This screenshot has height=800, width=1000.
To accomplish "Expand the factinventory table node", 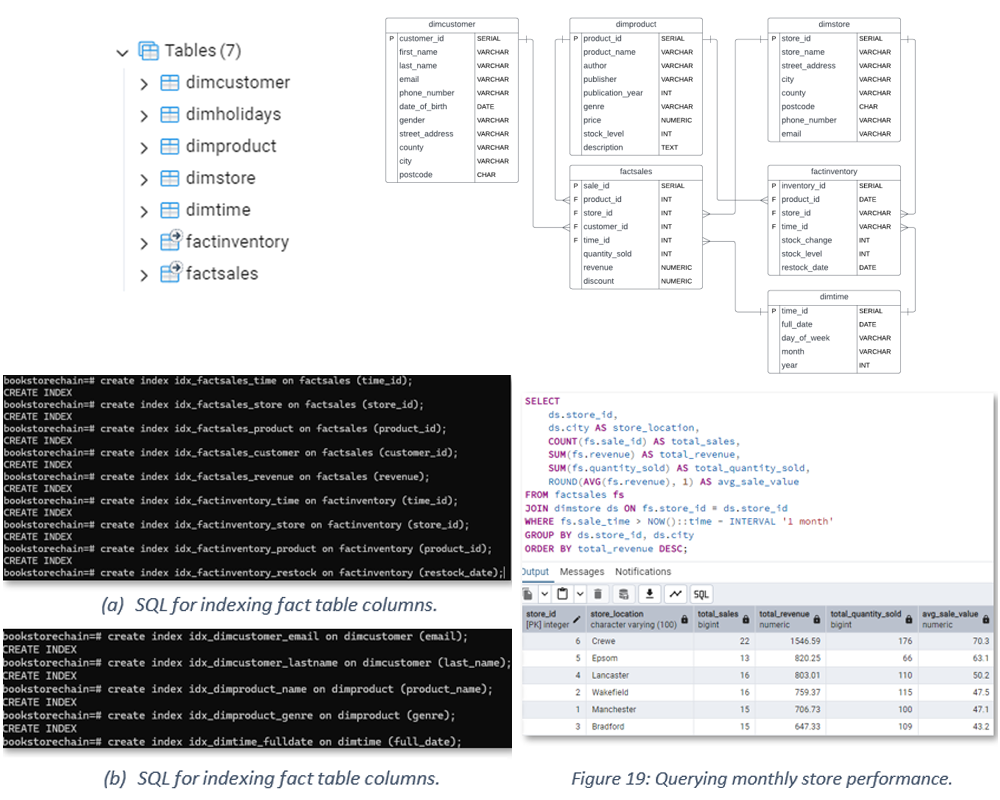I will pyautogui.click(x=144, y=243).
